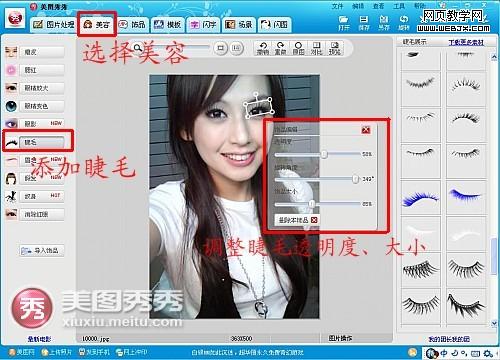Select the 眼睛变色 eye color tool
Viewport: 500px width, 360px height.
42,106
